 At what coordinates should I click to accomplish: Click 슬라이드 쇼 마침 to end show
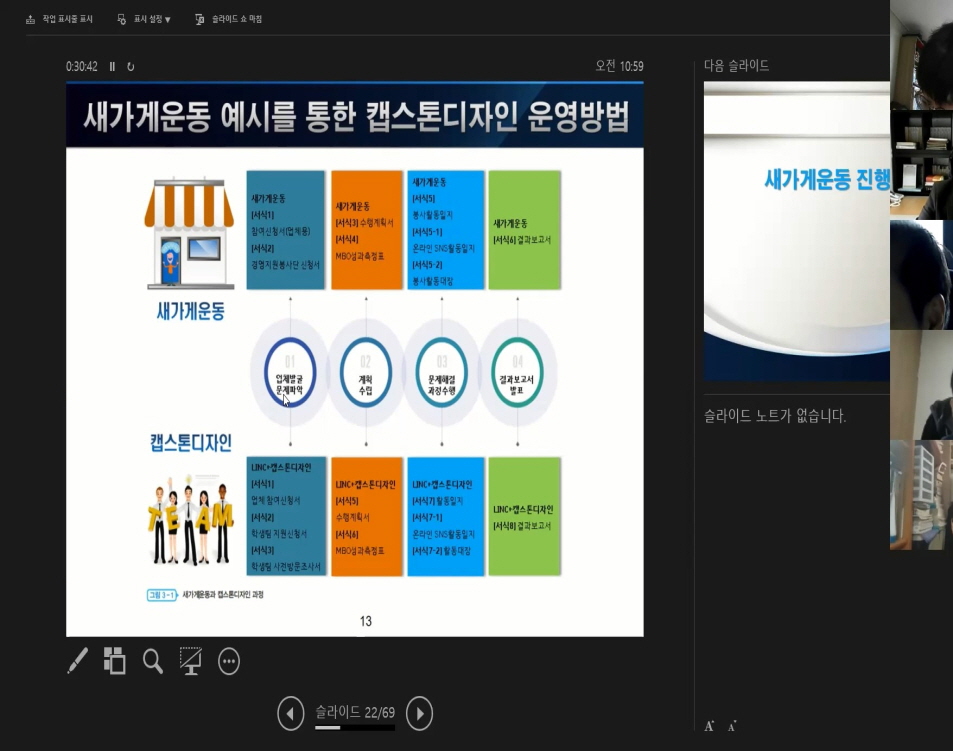pos(229,19)
